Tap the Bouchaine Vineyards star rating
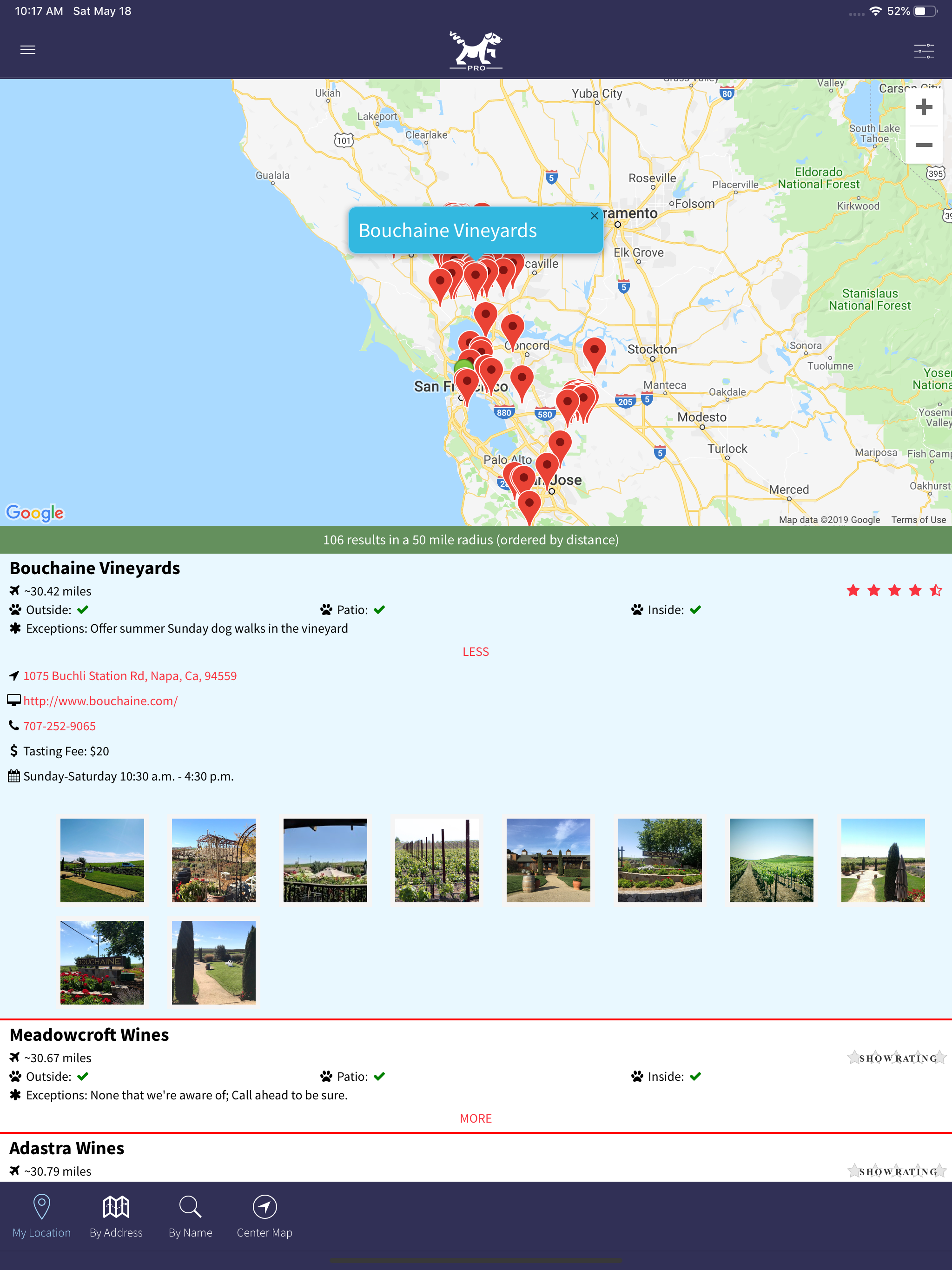 point(894,590)
